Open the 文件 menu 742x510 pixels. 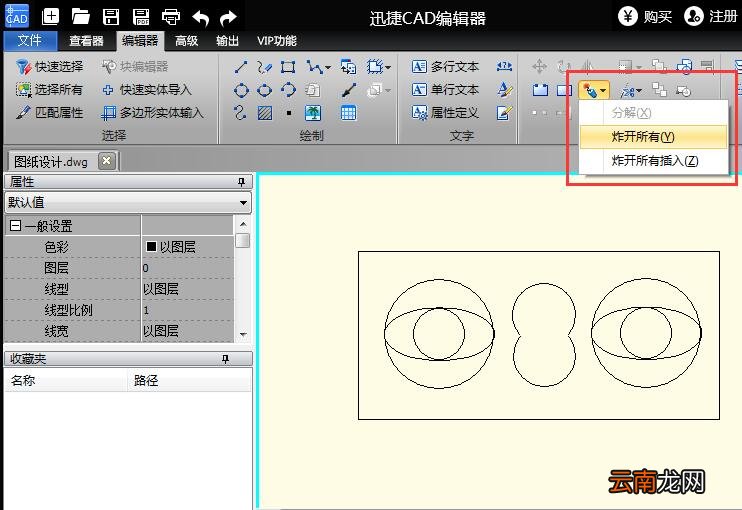(30, 41)
